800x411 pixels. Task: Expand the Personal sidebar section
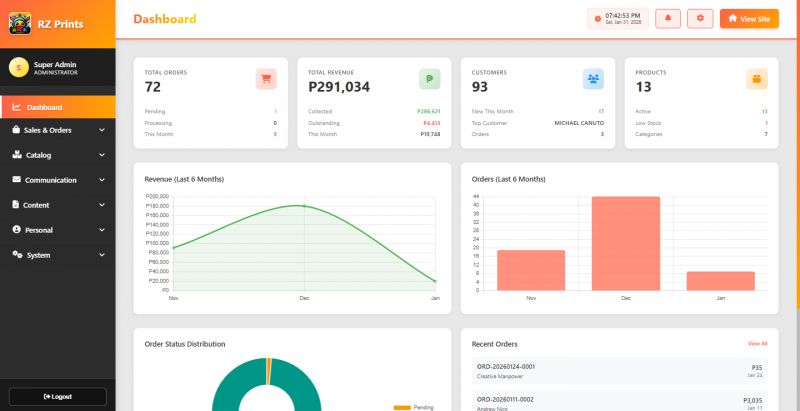57,230
